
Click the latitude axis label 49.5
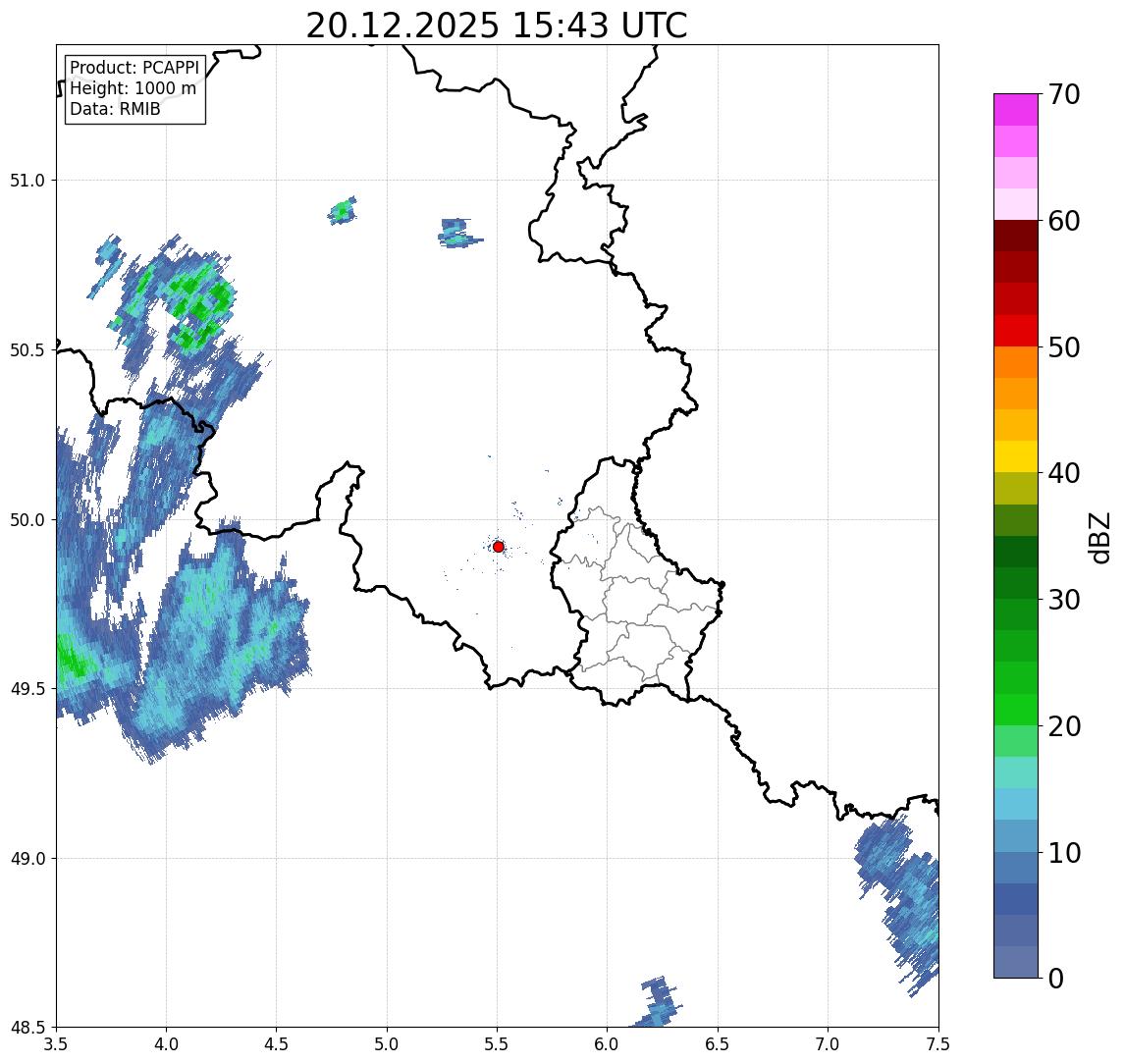tap(27, 689)
